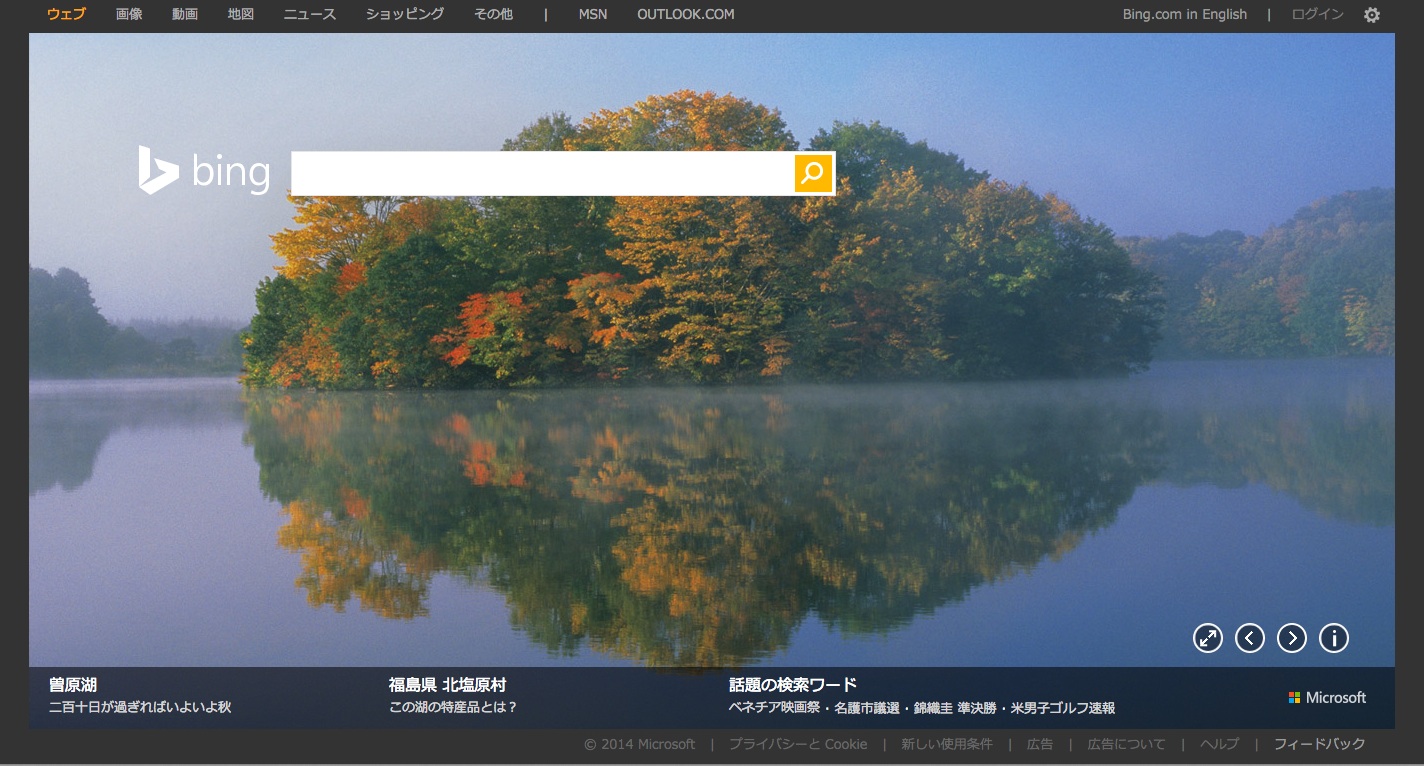The image size is (1424, 766).
Task: Open the 地図 (Maps) tab
Action: (241, 14)
